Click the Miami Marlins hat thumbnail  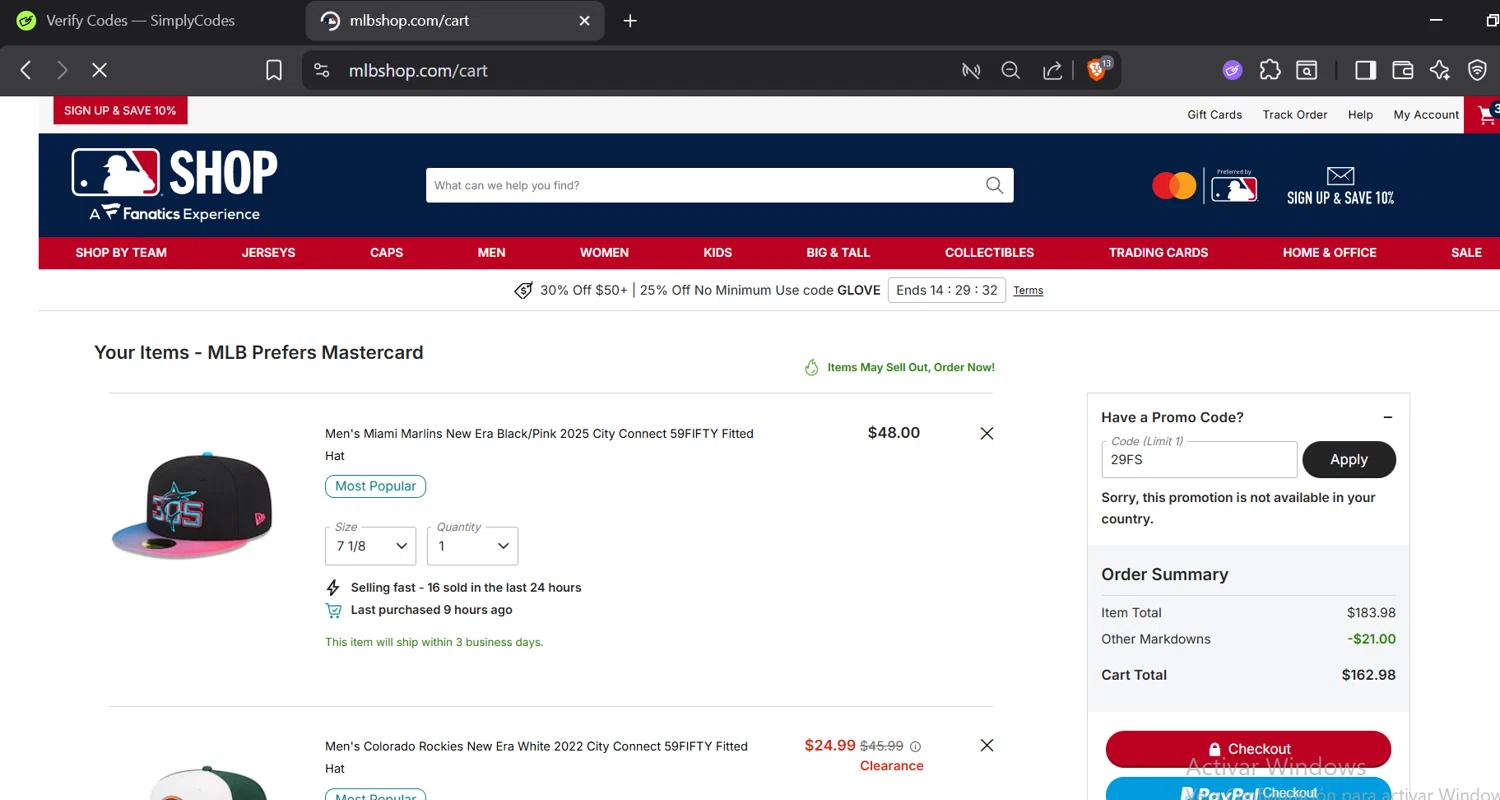192,505
